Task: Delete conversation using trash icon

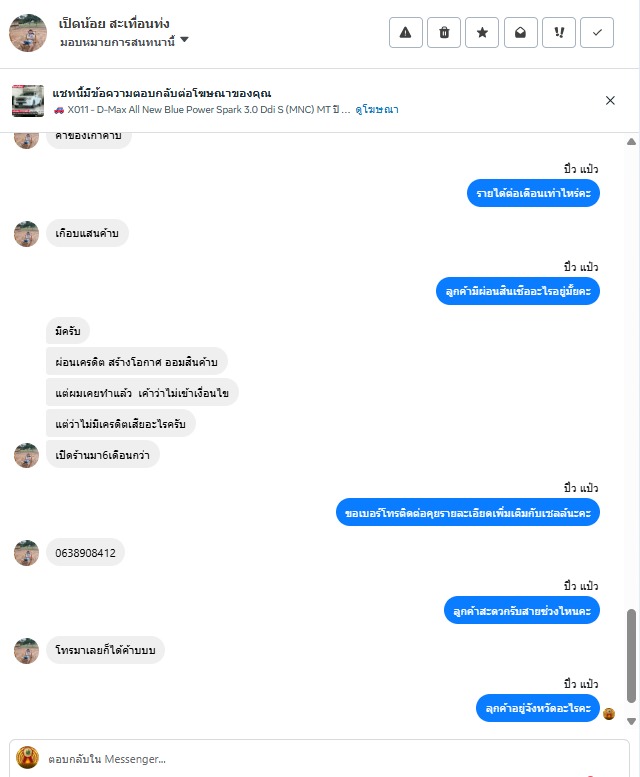Action: click(444, 33)
